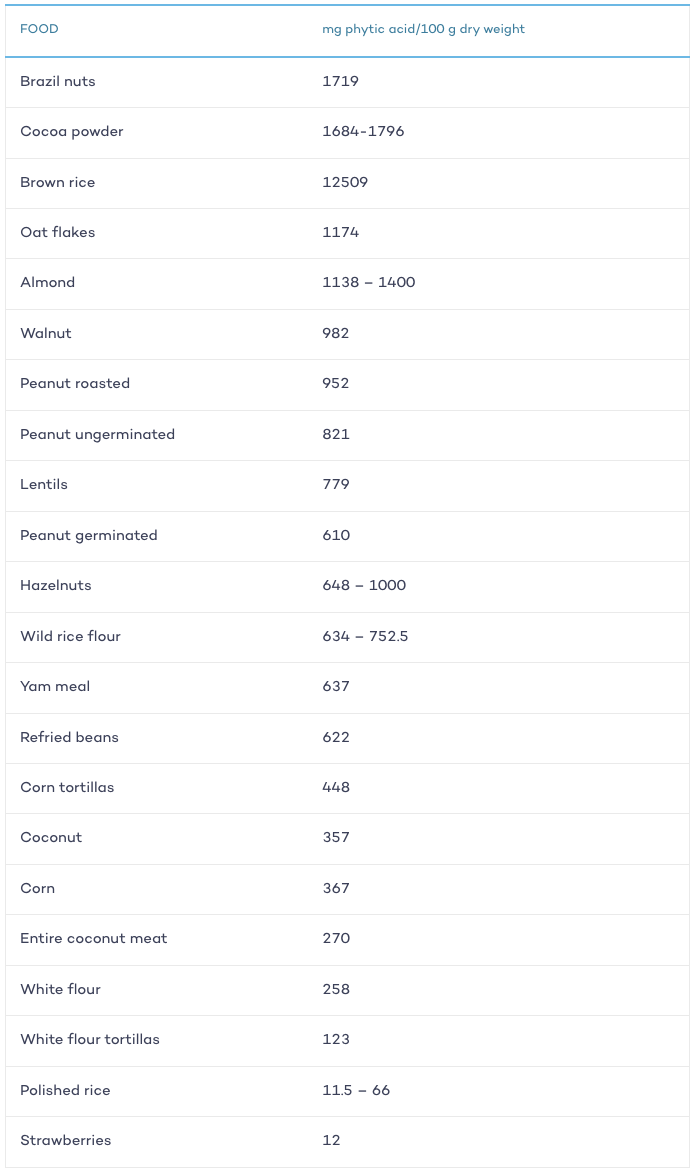Screen dimensions: 694x1170
Task: Click the value 12509 for Brown rice
Action: click(345, 182)
